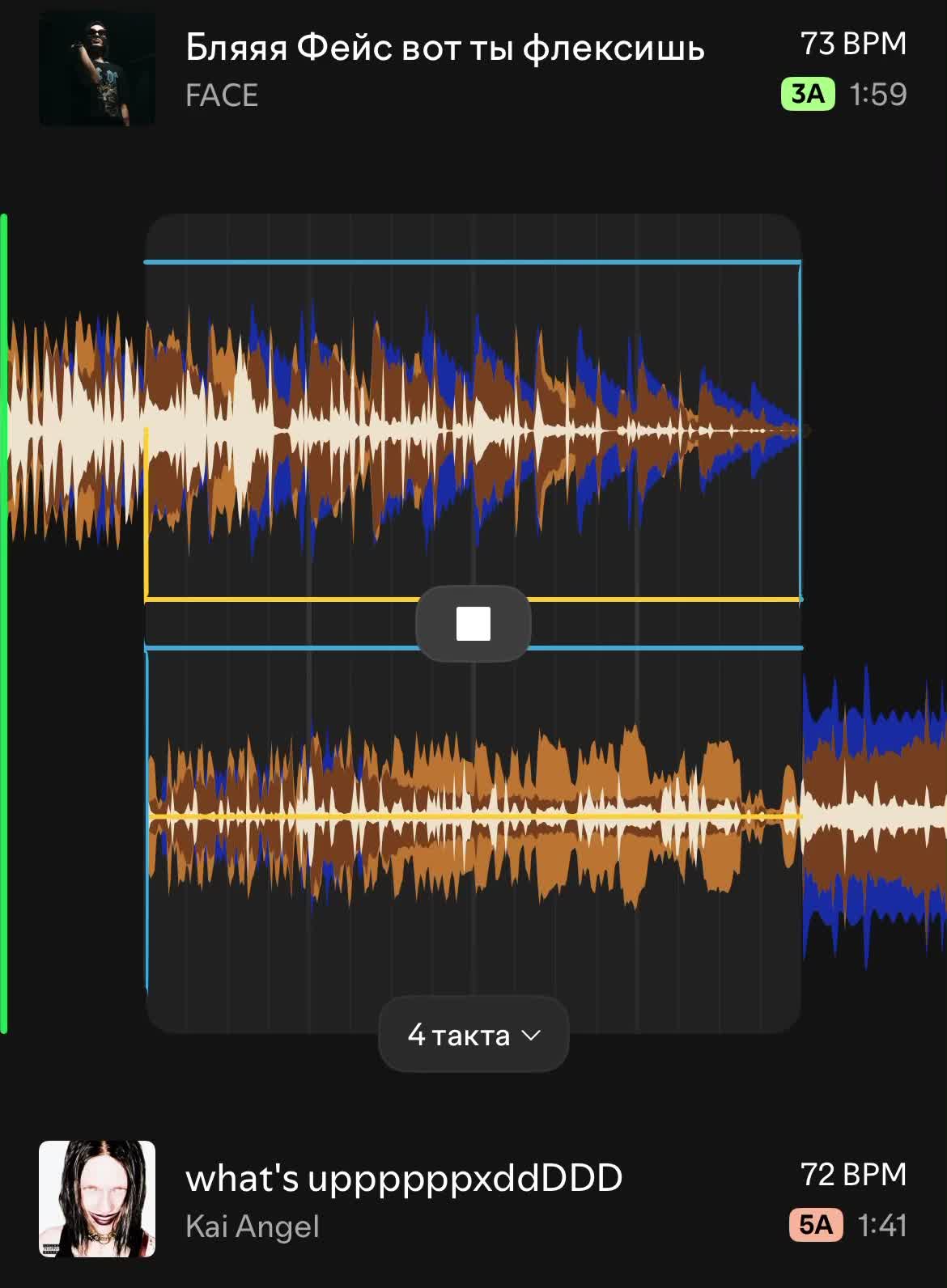947x1288 pixels.
Task: Click the yellow volume line on lower waveform
Action: 473,817
